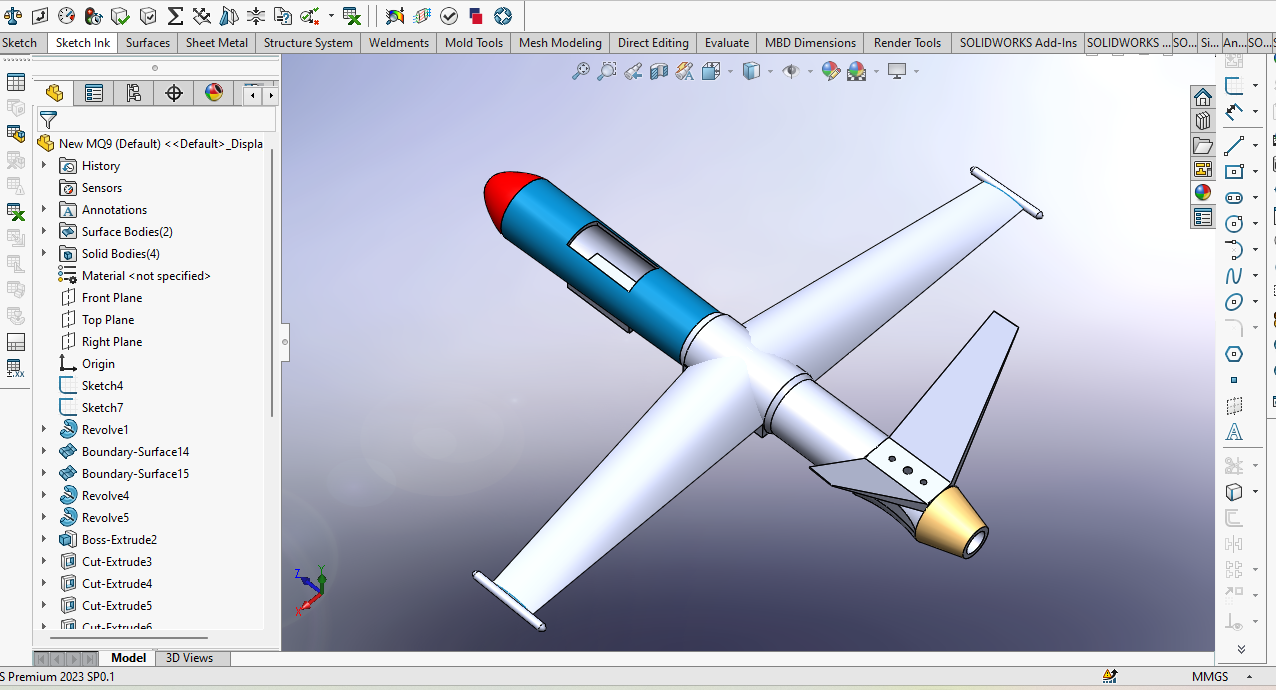Select the Line sketch tool
The width and height of the screenshot is (1276, 690).
click(x=1234, y=145)
